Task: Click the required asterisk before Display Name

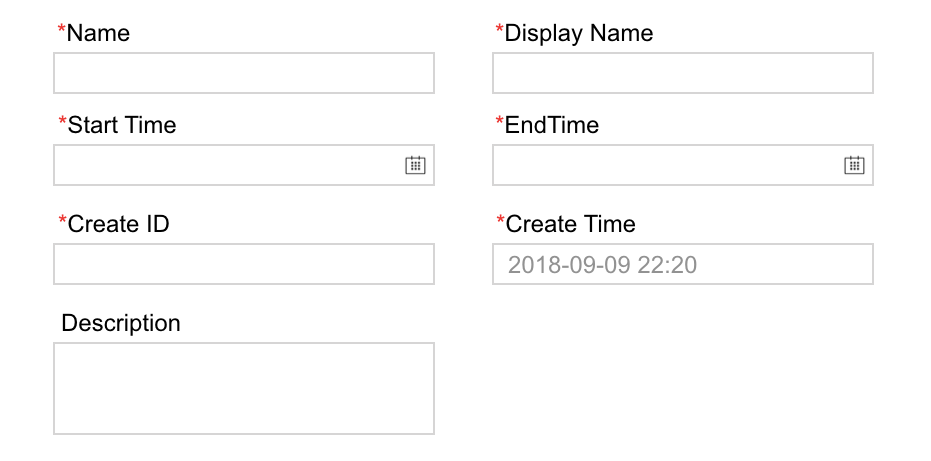Action: [500, 31]
